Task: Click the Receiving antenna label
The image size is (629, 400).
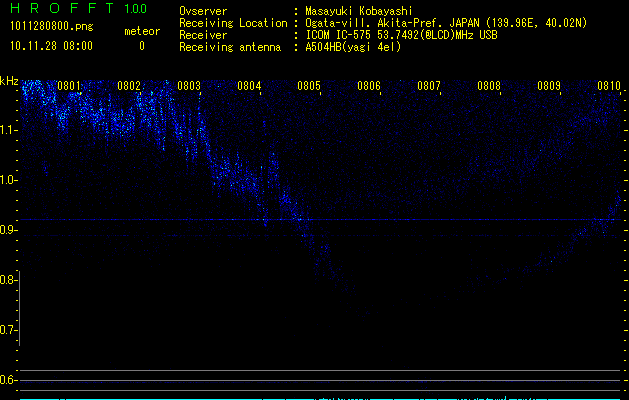Action: tap(230, 47)
